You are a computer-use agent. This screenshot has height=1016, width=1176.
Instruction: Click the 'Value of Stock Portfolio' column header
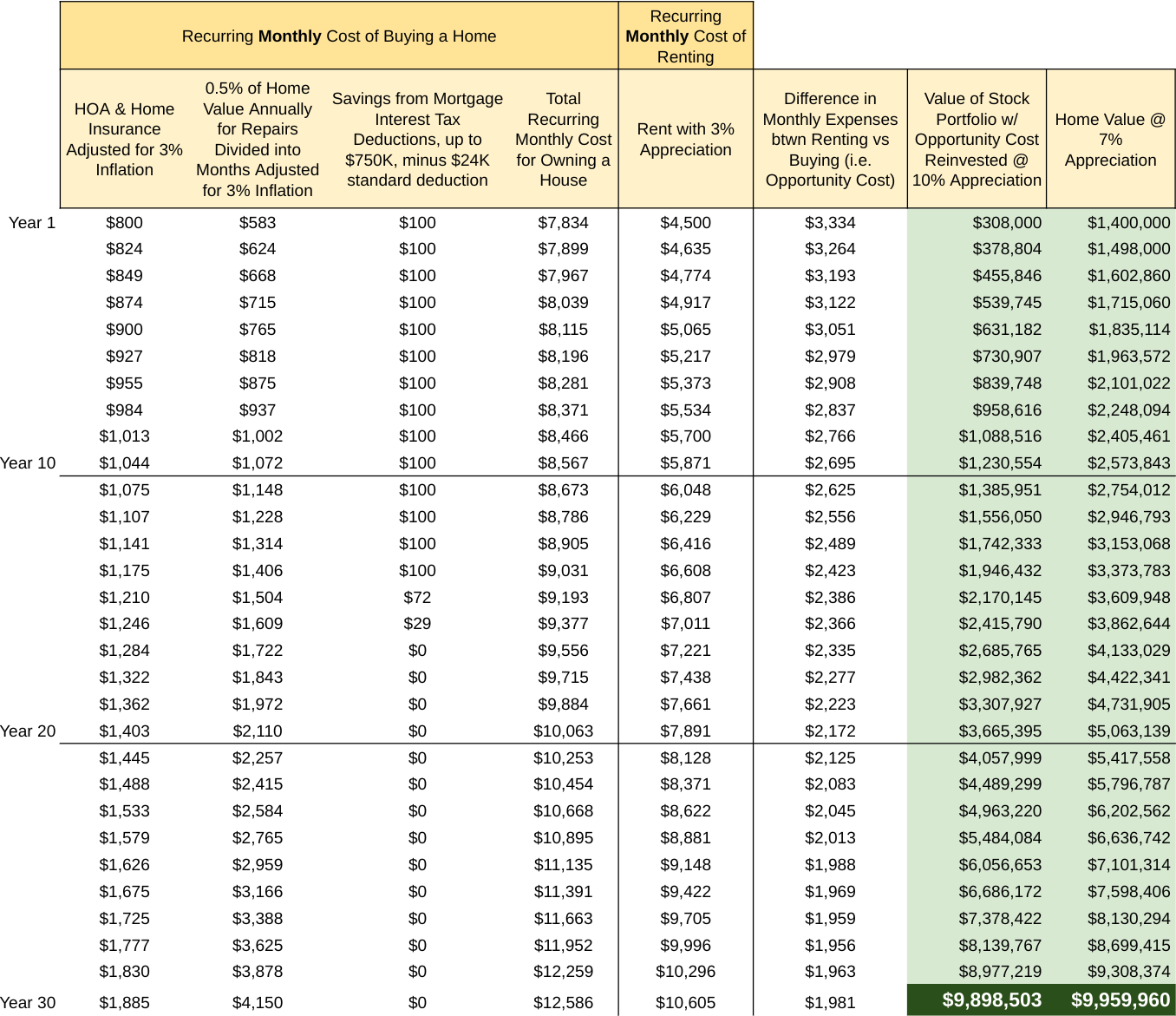pos(977,139)
